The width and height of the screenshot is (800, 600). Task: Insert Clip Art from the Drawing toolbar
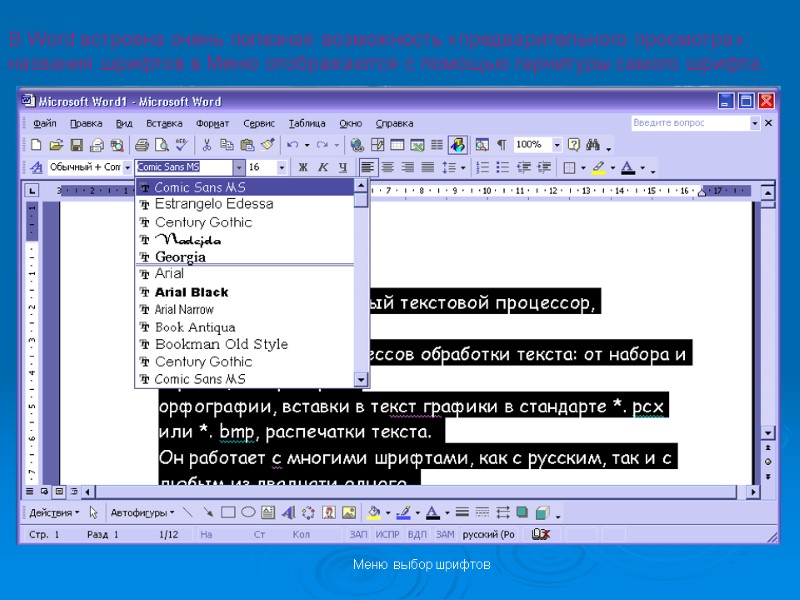329,512
